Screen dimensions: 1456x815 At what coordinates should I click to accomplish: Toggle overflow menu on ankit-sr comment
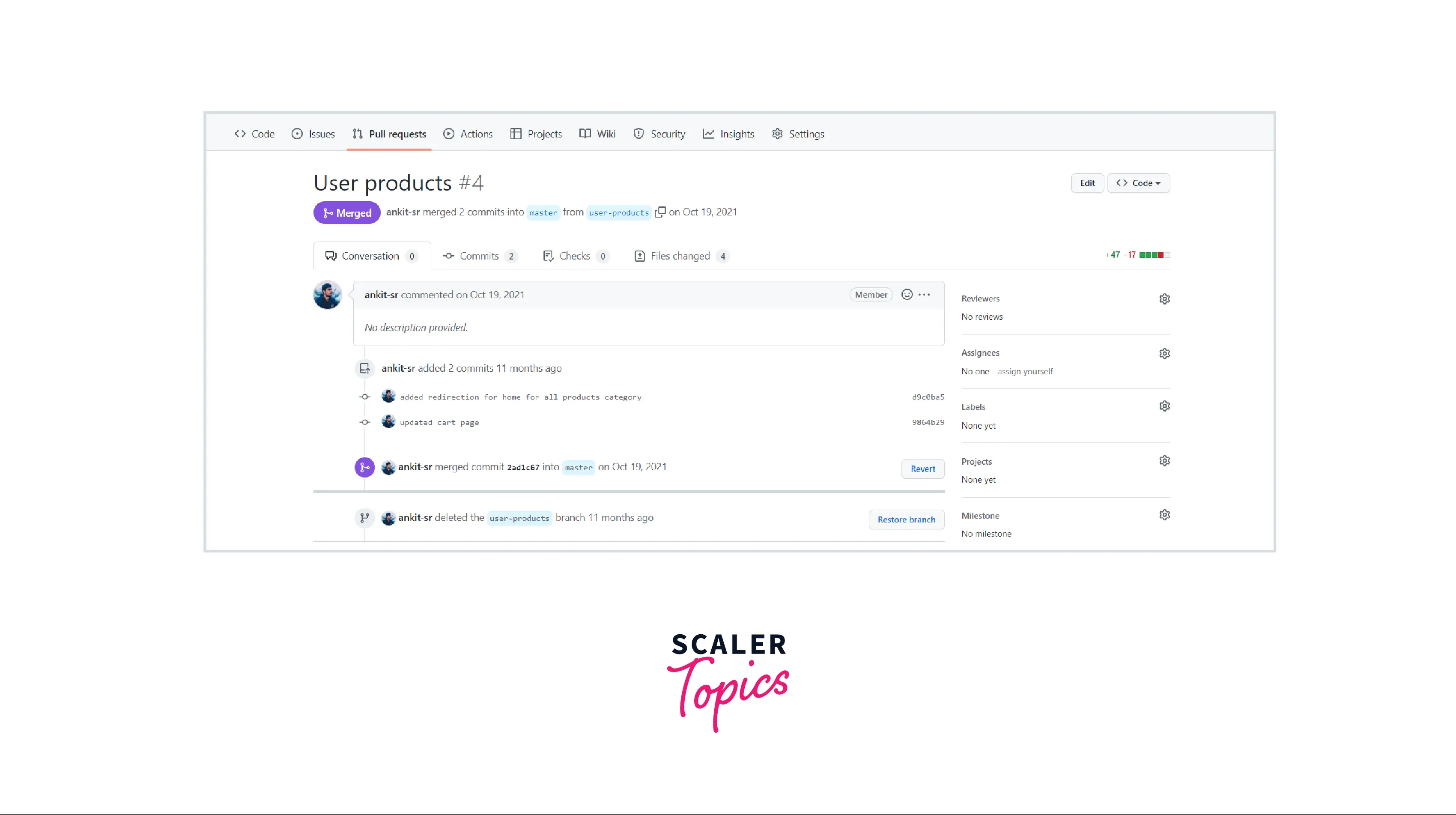pos(925,294)
